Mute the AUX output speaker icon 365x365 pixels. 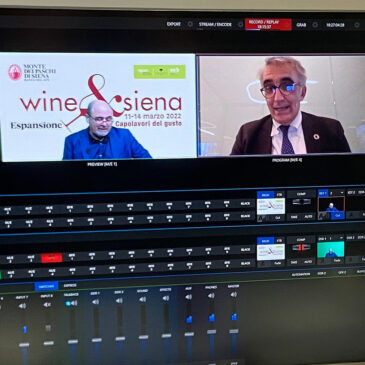coord(189,297)
